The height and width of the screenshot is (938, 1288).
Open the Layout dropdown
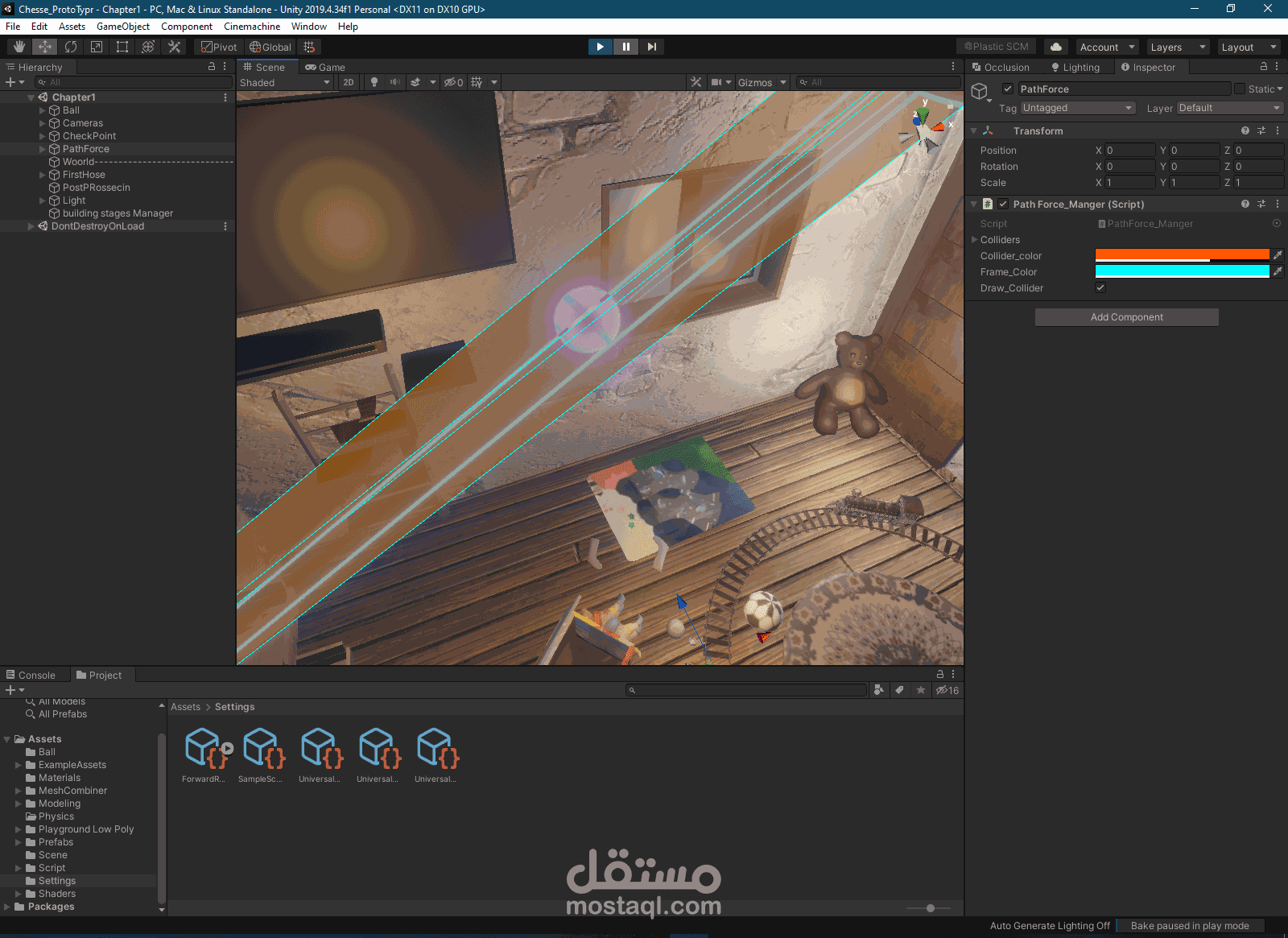1249,47
